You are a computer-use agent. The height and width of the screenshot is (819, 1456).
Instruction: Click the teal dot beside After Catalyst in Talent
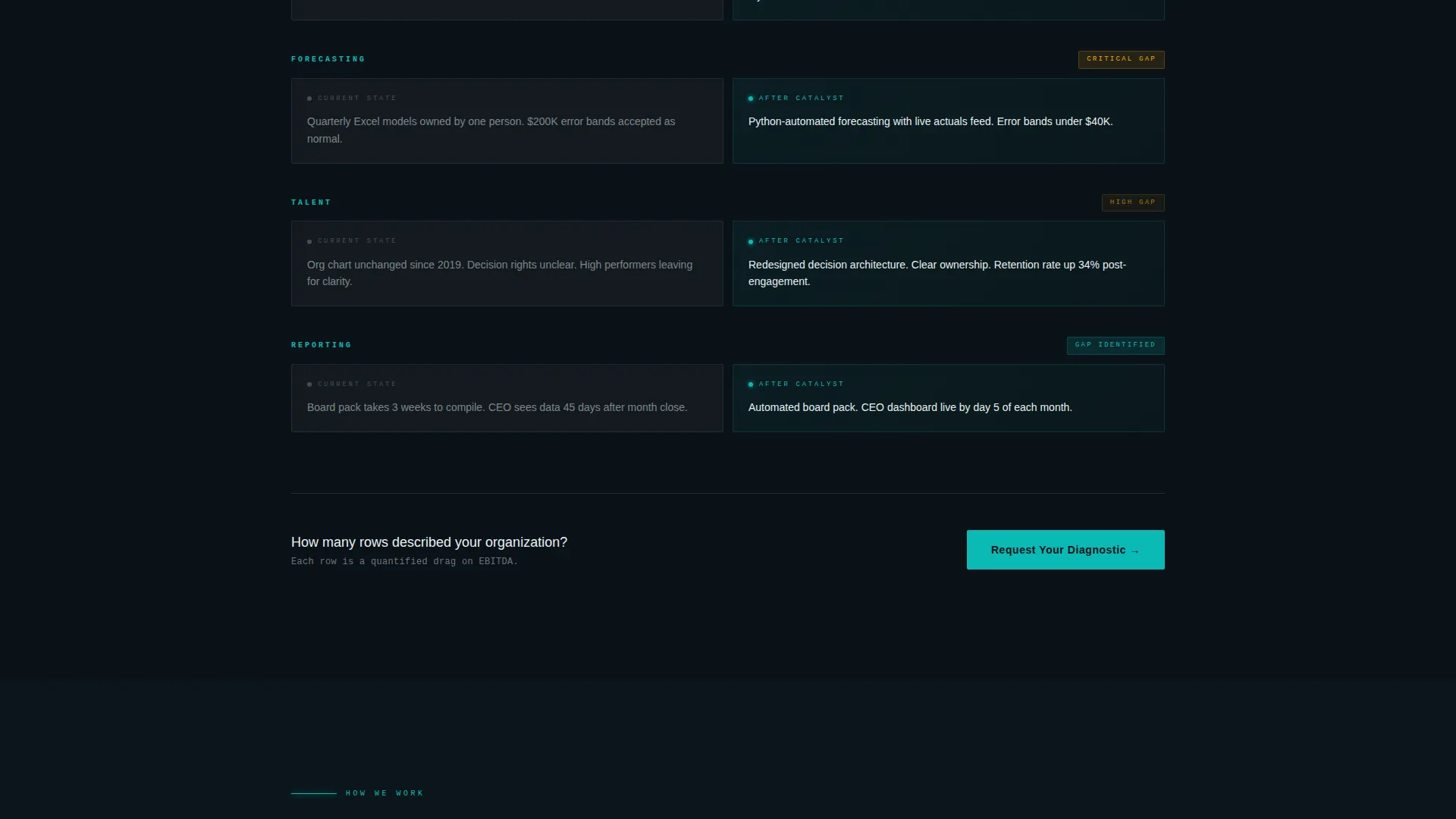(751, 242)
